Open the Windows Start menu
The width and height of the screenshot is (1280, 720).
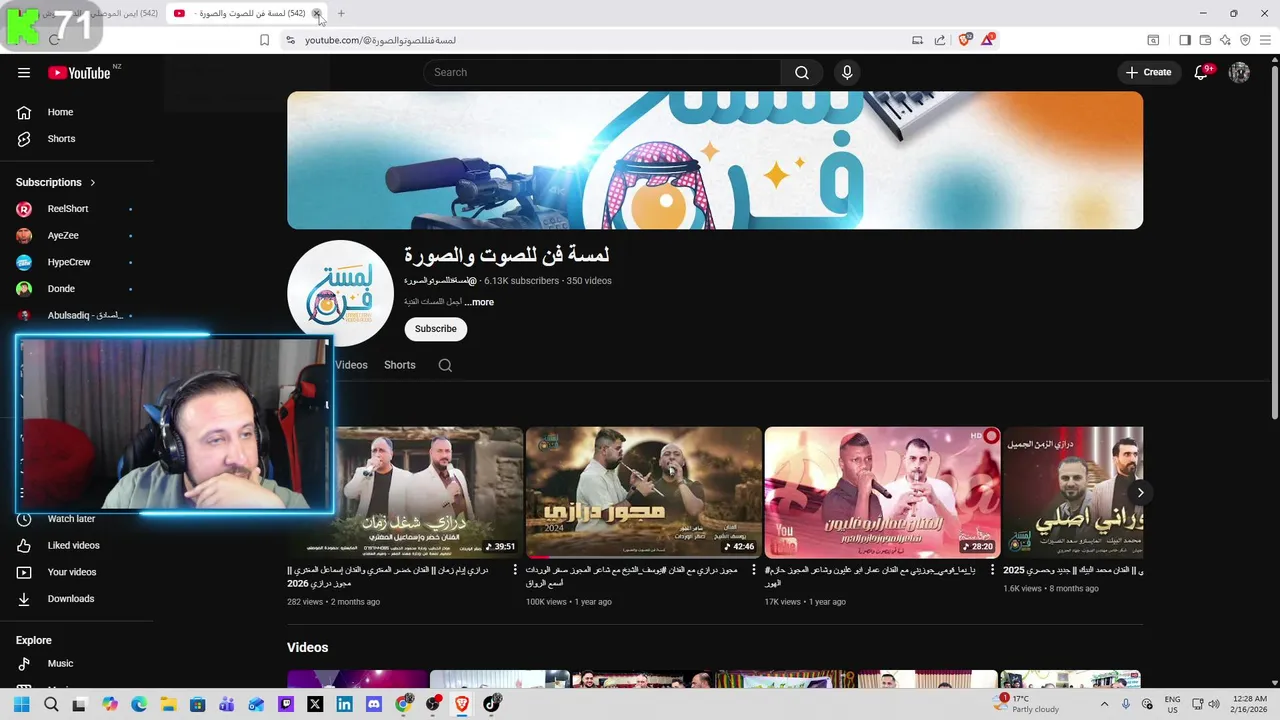(x=21, y=704)
